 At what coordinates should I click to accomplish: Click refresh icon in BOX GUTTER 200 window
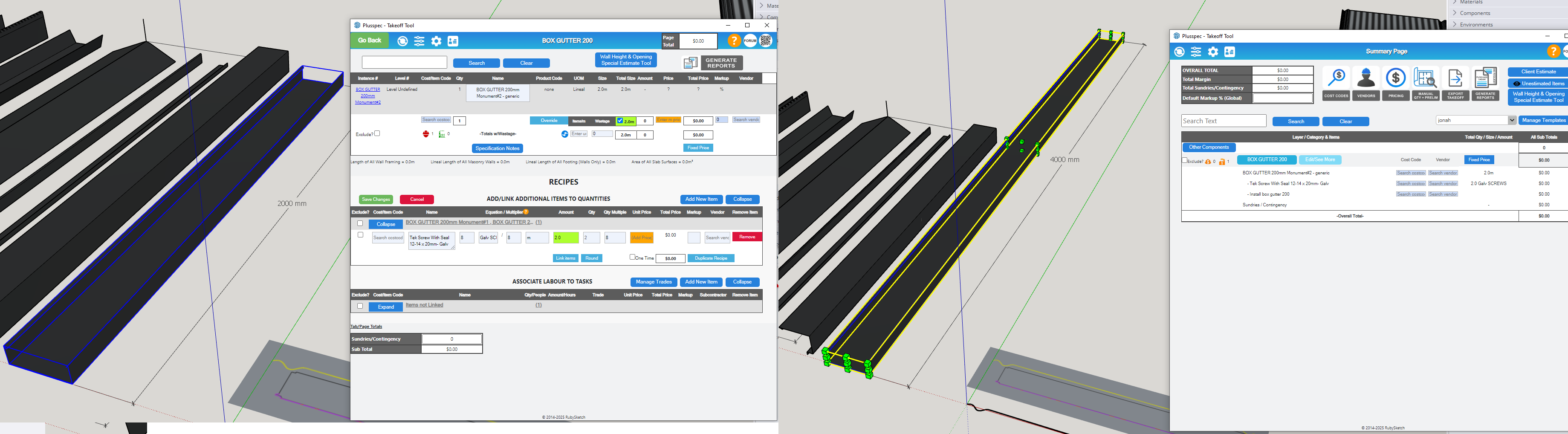pyautogui.click(x=402, y=41)
